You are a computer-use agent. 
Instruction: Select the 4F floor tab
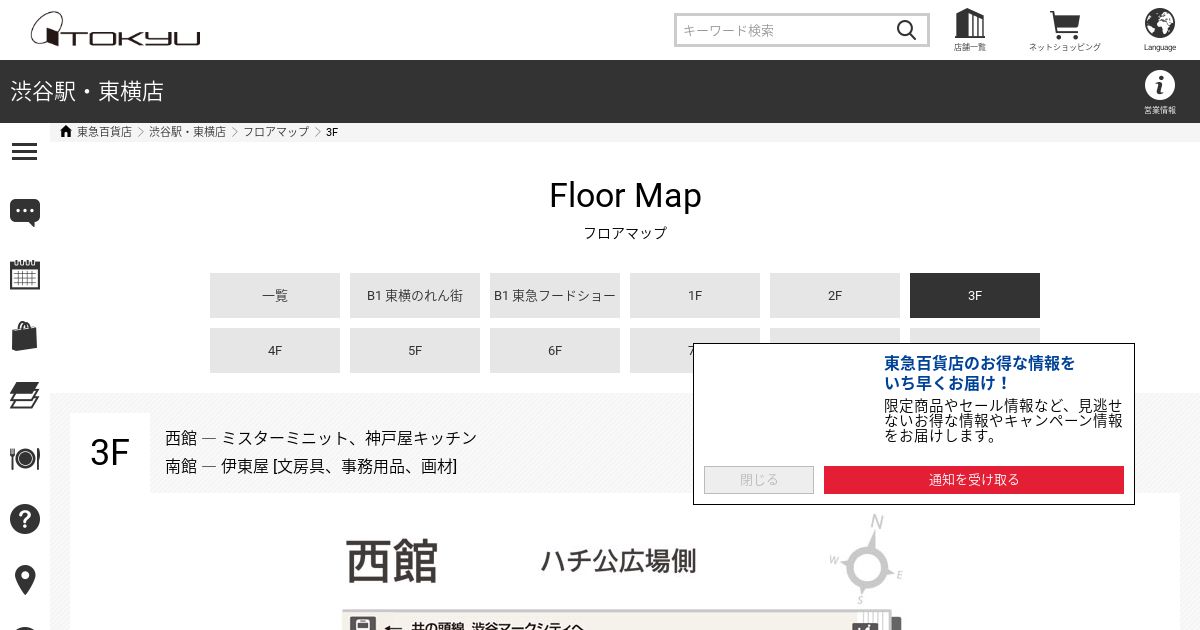tap(275, 351)
